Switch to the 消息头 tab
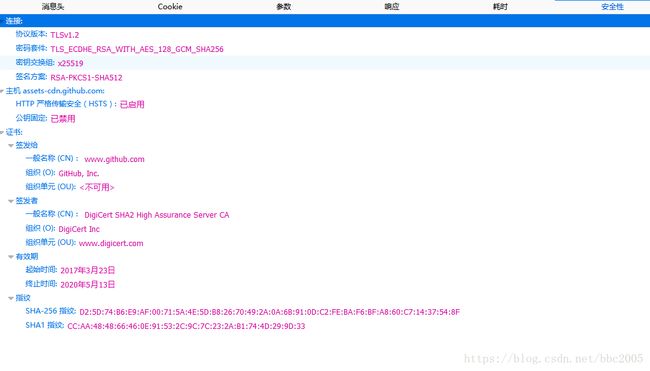 click(53, 7)
